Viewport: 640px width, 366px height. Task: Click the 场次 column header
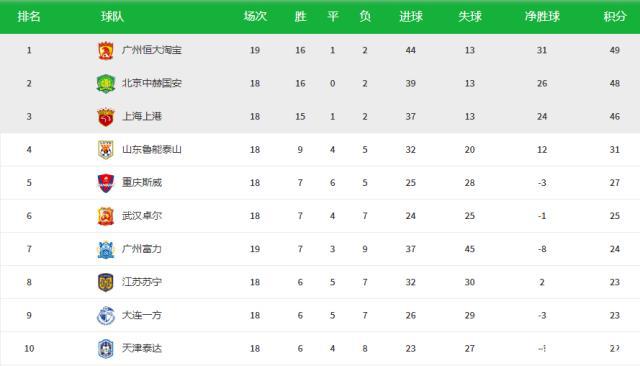[255, 16]
